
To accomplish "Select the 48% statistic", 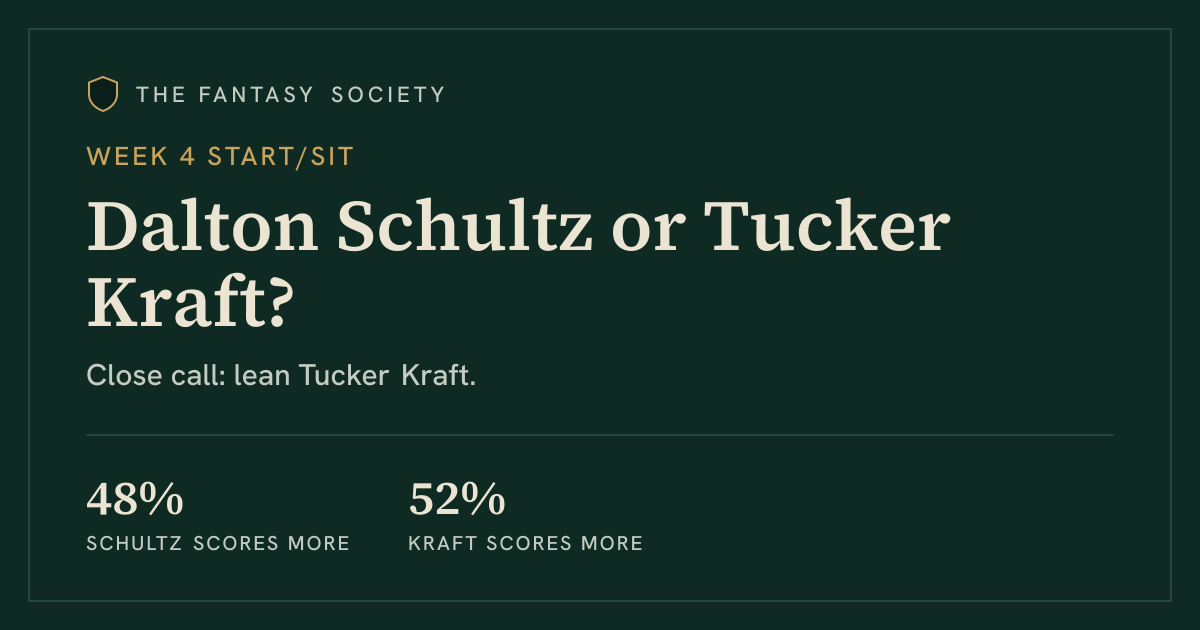I will 135,500.
